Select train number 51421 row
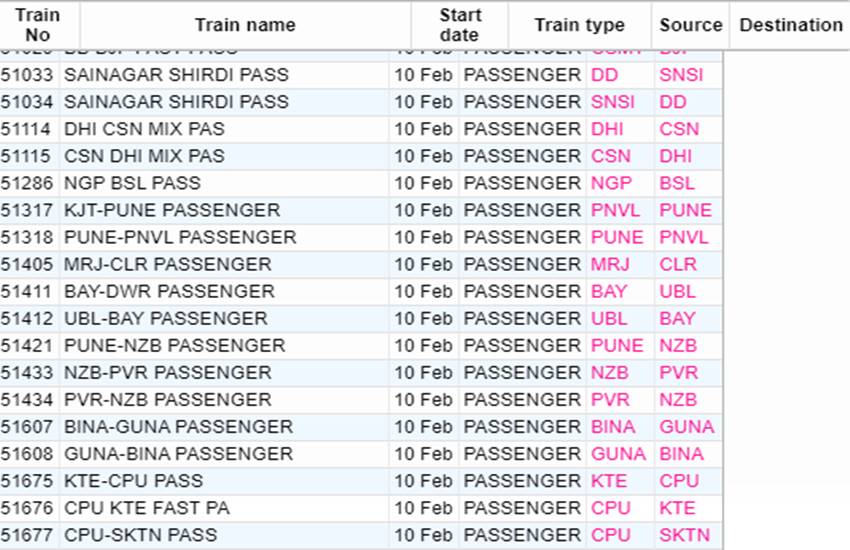Screen dimensions: 850x550 [x=361, y=346]
